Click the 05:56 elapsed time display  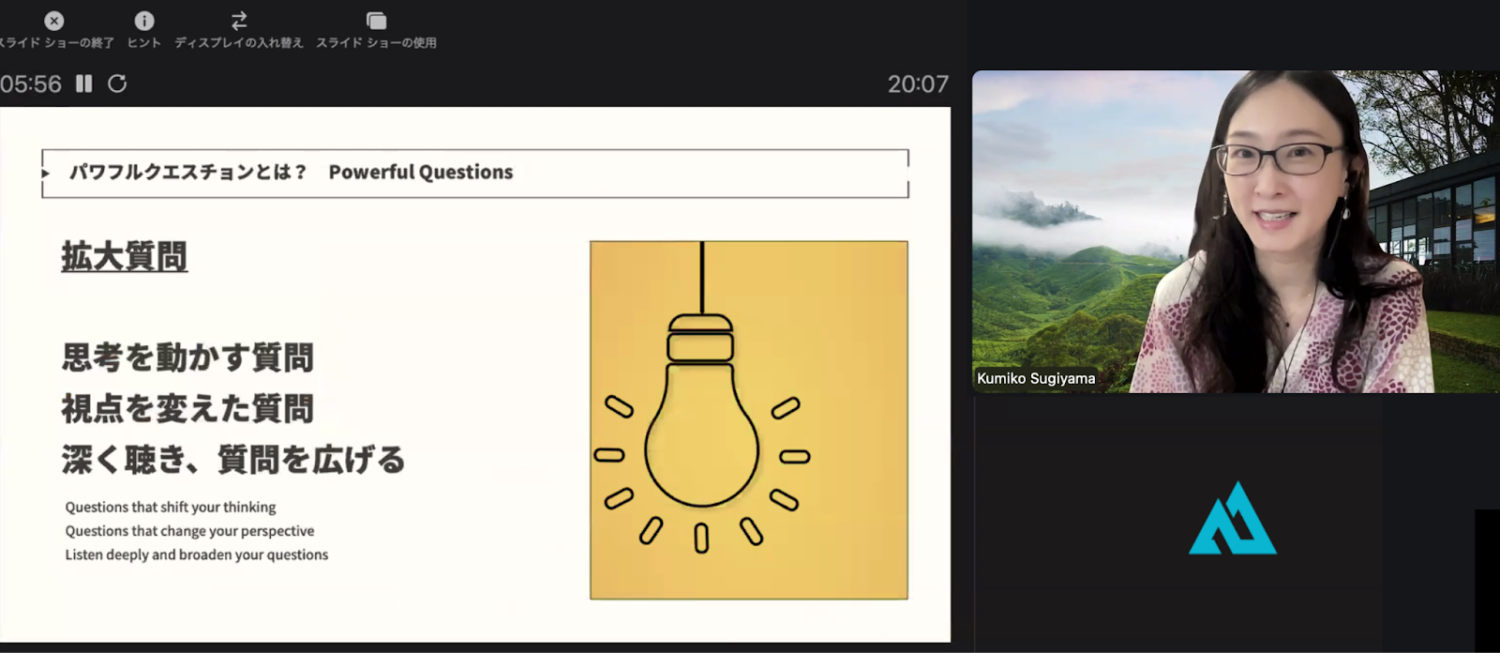coord(31,84)
